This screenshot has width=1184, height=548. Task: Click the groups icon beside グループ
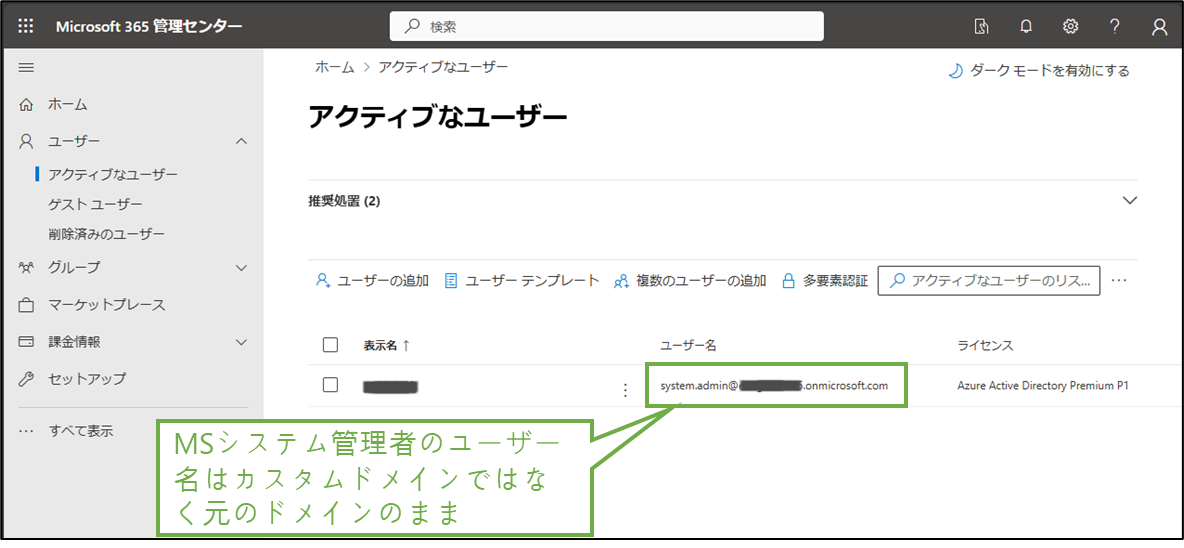[x=26, y=267]
